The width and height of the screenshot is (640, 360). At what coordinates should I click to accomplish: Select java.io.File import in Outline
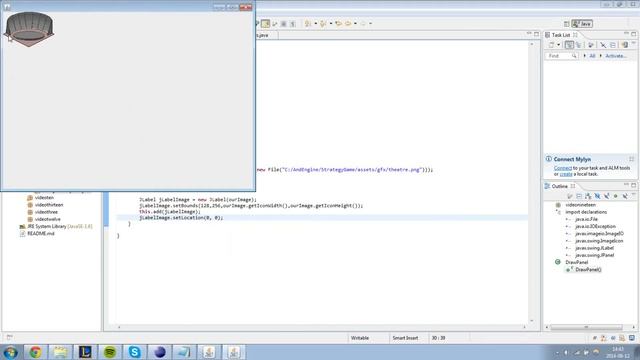pos(586,219)
